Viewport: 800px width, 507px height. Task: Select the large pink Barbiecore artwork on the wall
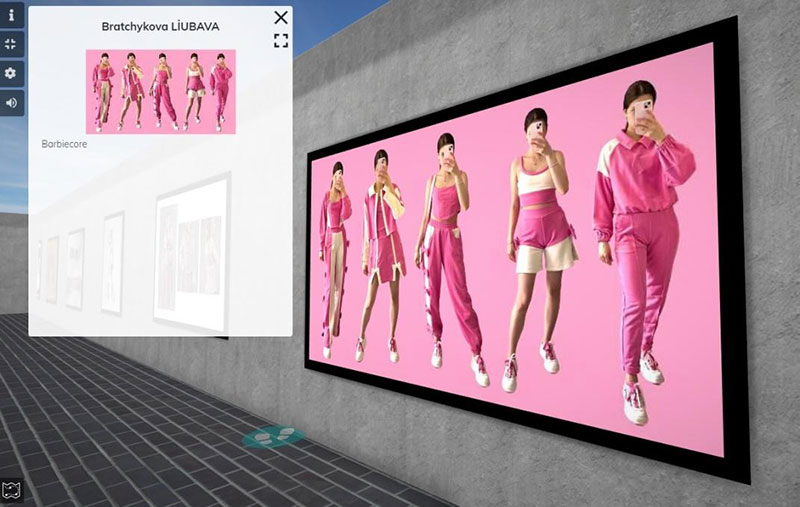pos(526,250)
